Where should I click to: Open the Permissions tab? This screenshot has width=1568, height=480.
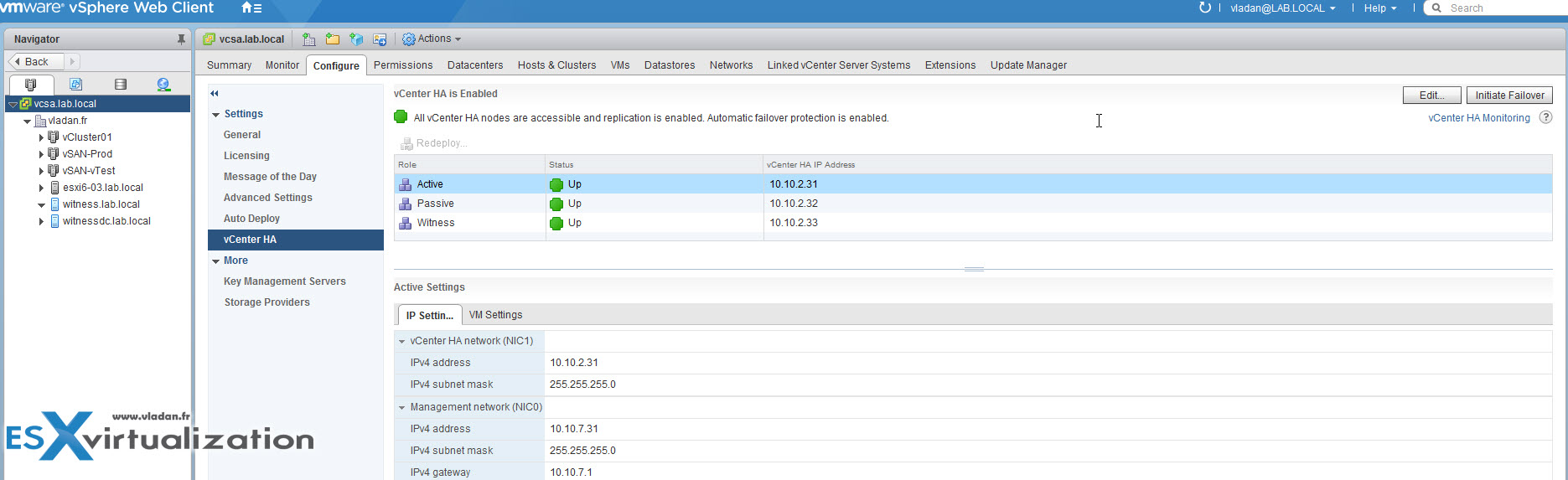[x=403, y=65]
